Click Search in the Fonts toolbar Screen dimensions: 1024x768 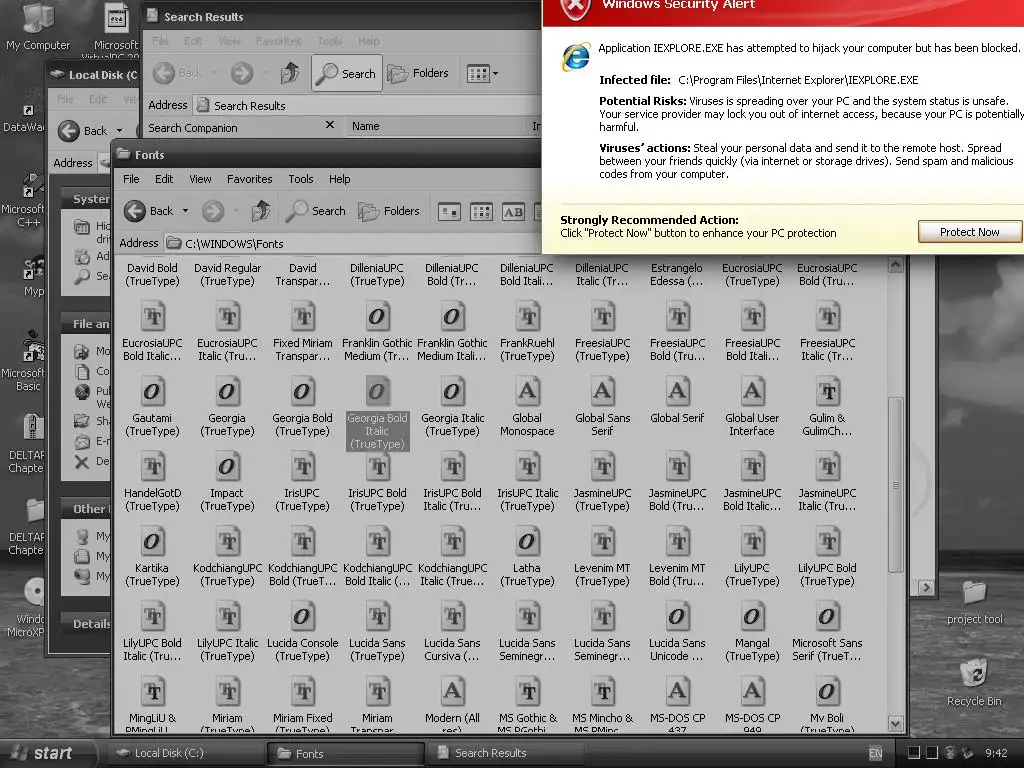pos(316,211)
